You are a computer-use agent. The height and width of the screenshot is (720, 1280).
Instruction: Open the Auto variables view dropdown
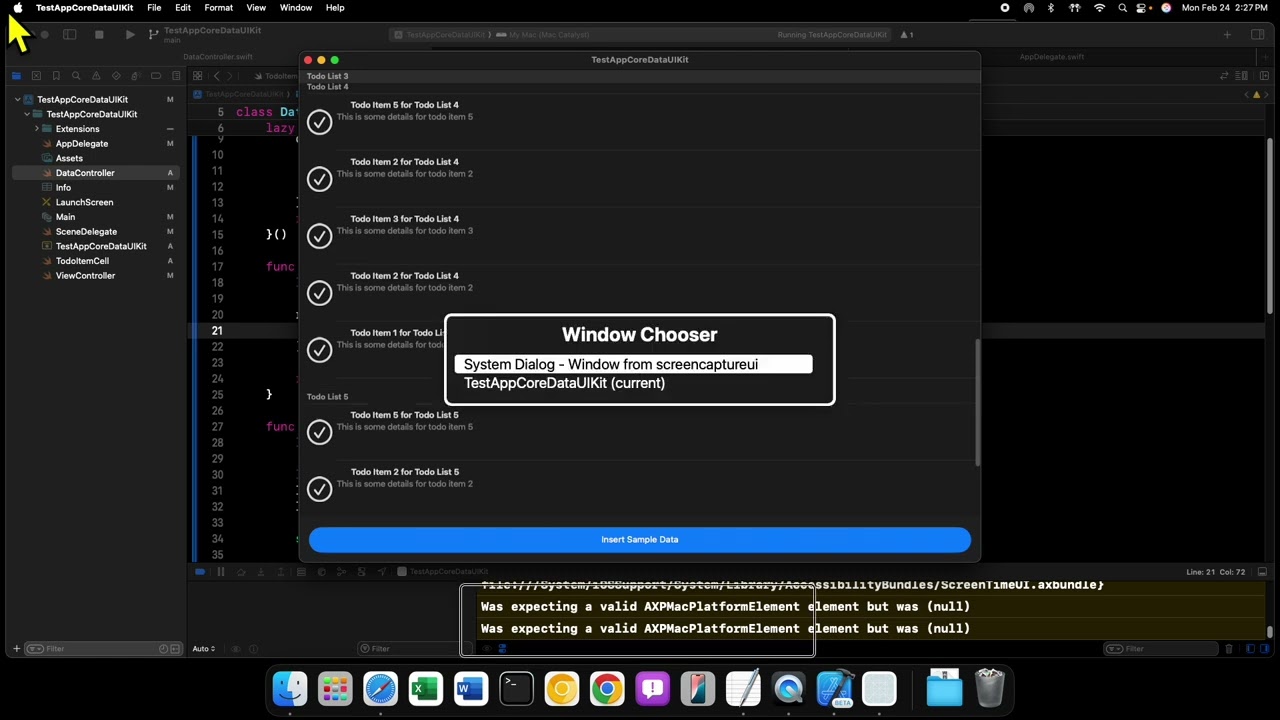pos(204,649)
